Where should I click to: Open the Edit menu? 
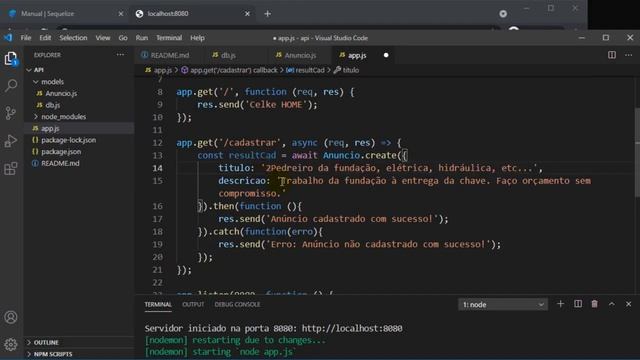pos(45,38)
